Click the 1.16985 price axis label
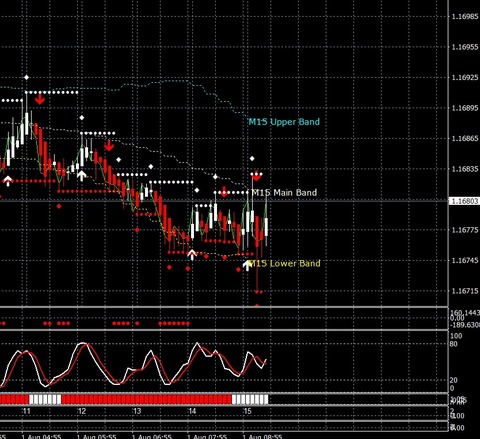Image resolution: width=480 pixels, height=439 pixels. click(465, 16)
